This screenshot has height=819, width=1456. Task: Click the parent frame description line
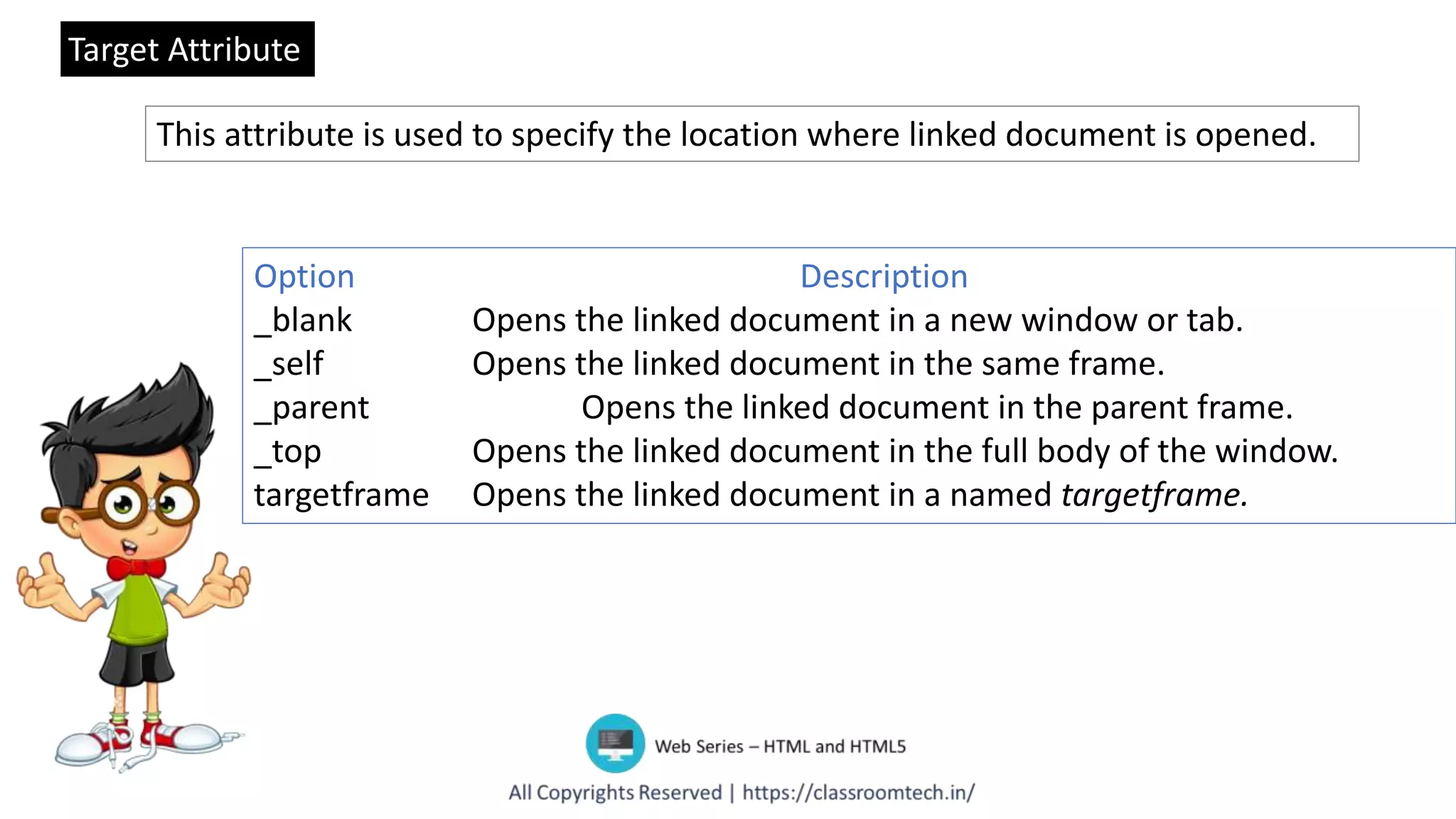(x=936, y=408)
